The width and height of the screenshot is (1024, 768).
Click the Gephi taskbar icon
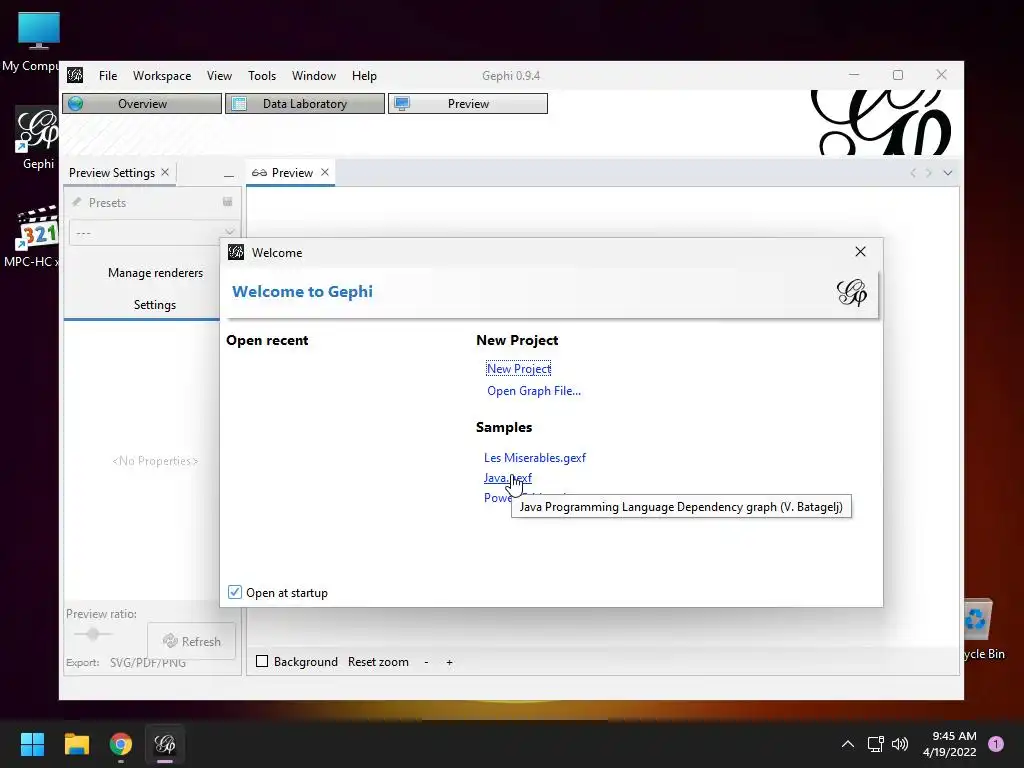[165, 743]
